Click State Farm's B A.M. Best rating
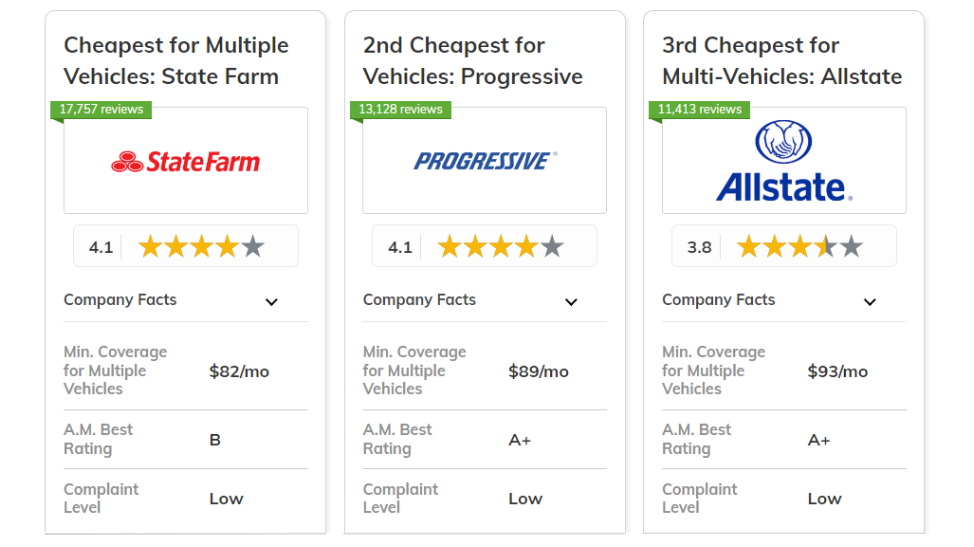The image size is (974, 547). point(215,440)
